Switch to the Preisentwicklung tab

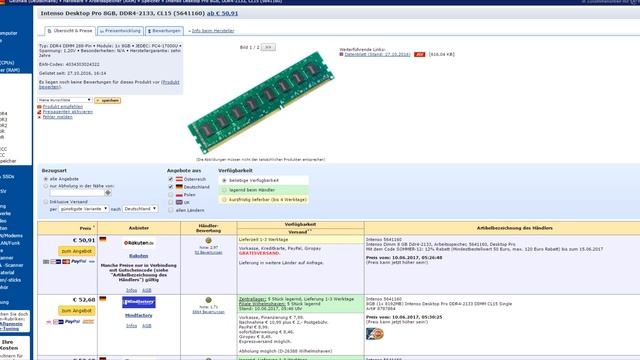point(120,31)
